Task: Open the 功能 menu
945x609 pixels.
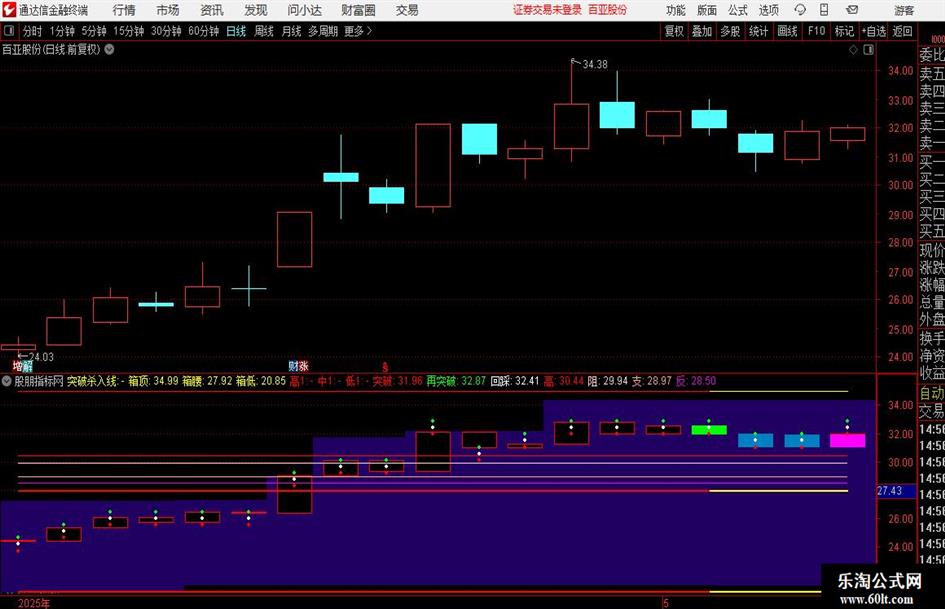Action: click(x=676, y=10)
